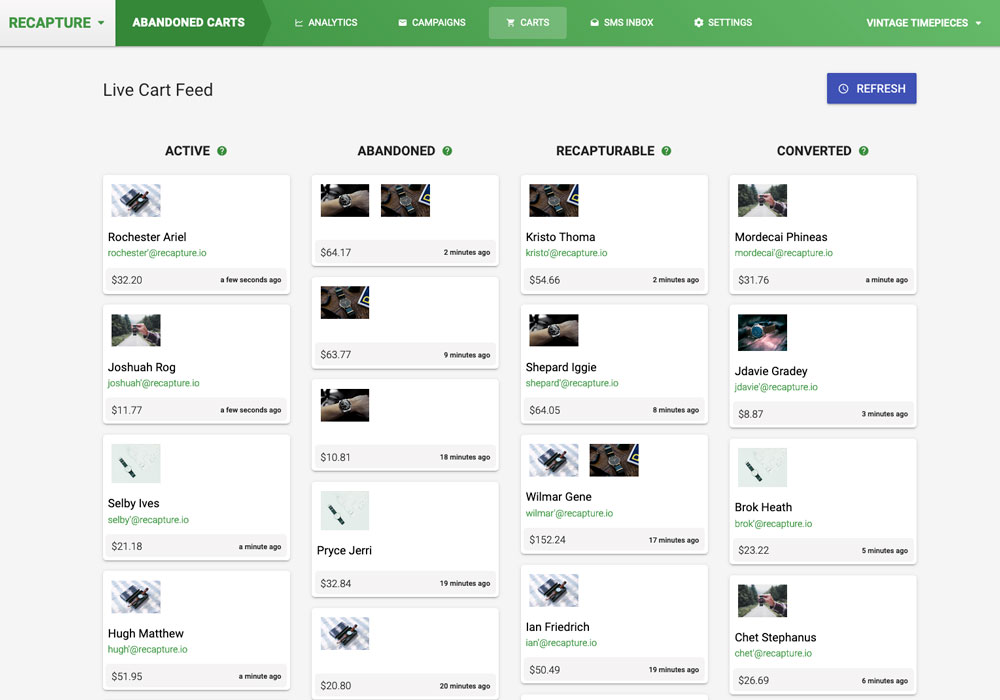
Task: Open Joshuah Rog's product thumbnail
Action: click(x=136, y=330)
